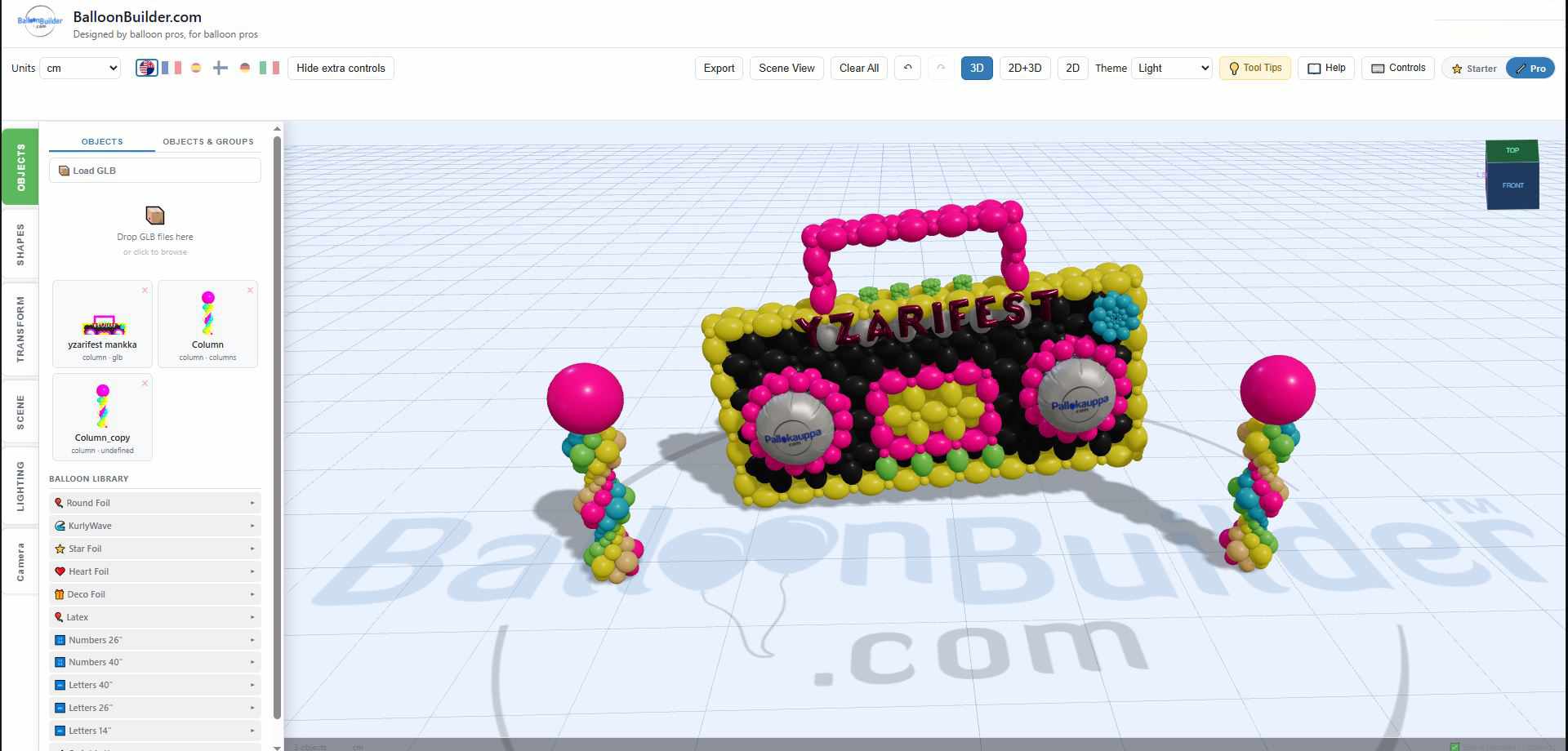1568x751 pixels.
Task: Click the GLB box icon in the drop zone
Action: (x=154, y=215)
